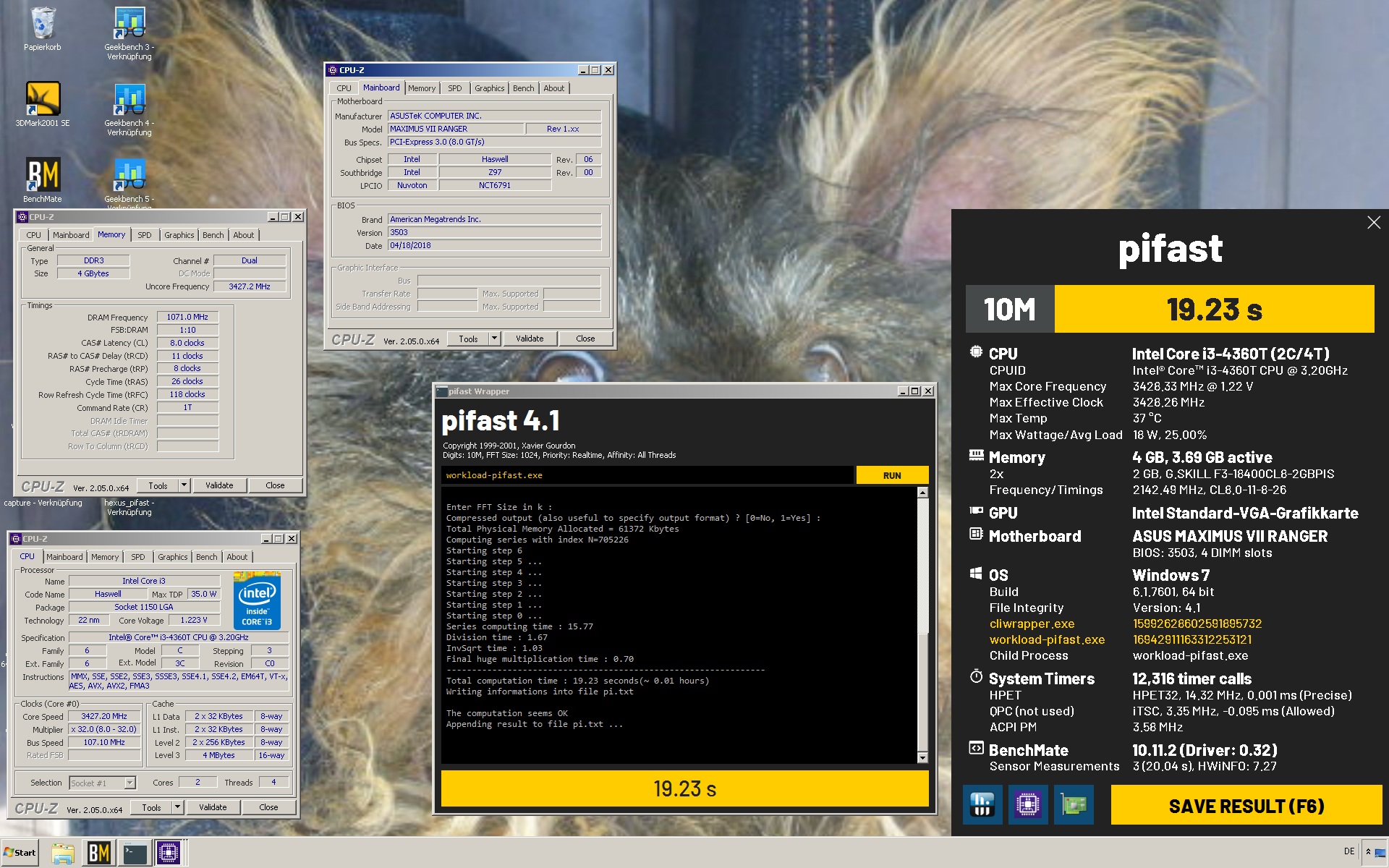Click Tools button in bottom CPU-Z window

coord(151,807)
